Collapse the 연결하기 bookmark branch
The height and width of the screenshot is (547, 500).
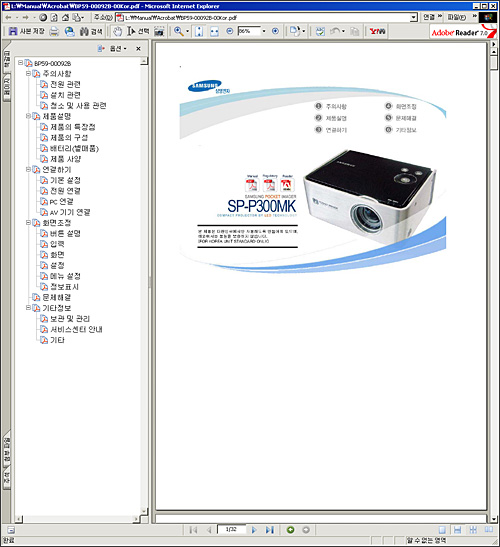click(x=28, y=169)
